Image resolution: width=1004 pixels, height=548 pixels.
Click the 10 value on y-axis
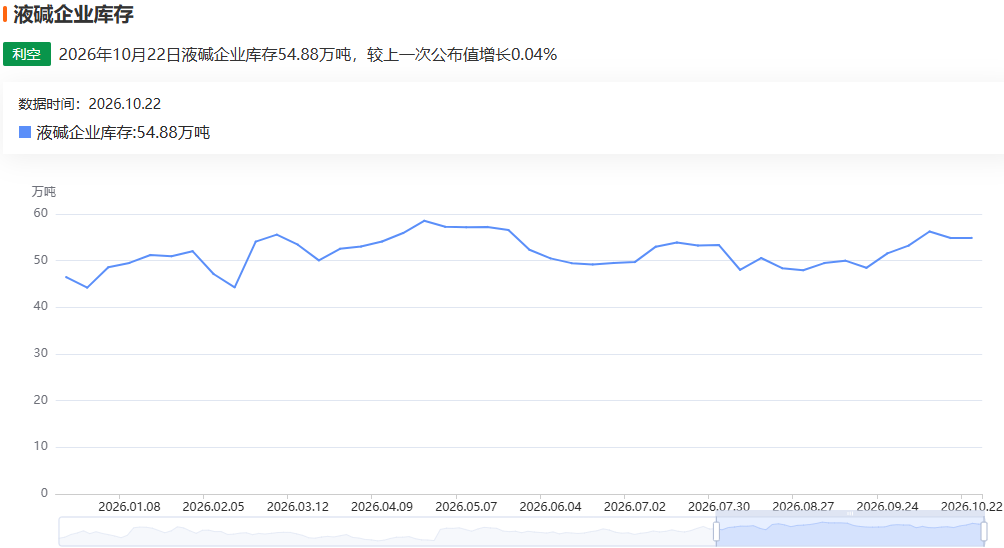(x=40, y=446)
